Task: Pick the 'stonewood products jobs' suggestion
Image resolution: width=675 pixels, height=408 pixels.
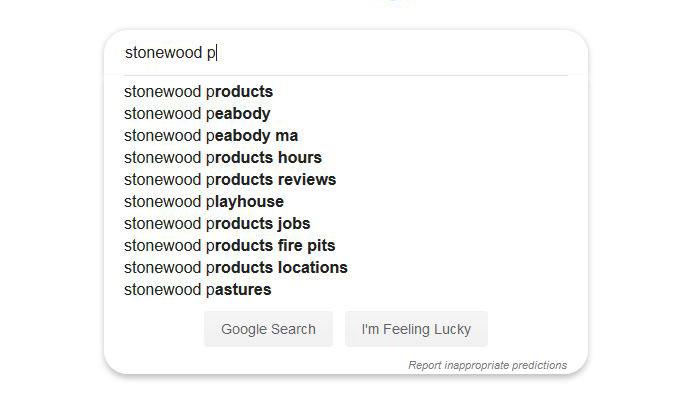Action: pos(217,224)
